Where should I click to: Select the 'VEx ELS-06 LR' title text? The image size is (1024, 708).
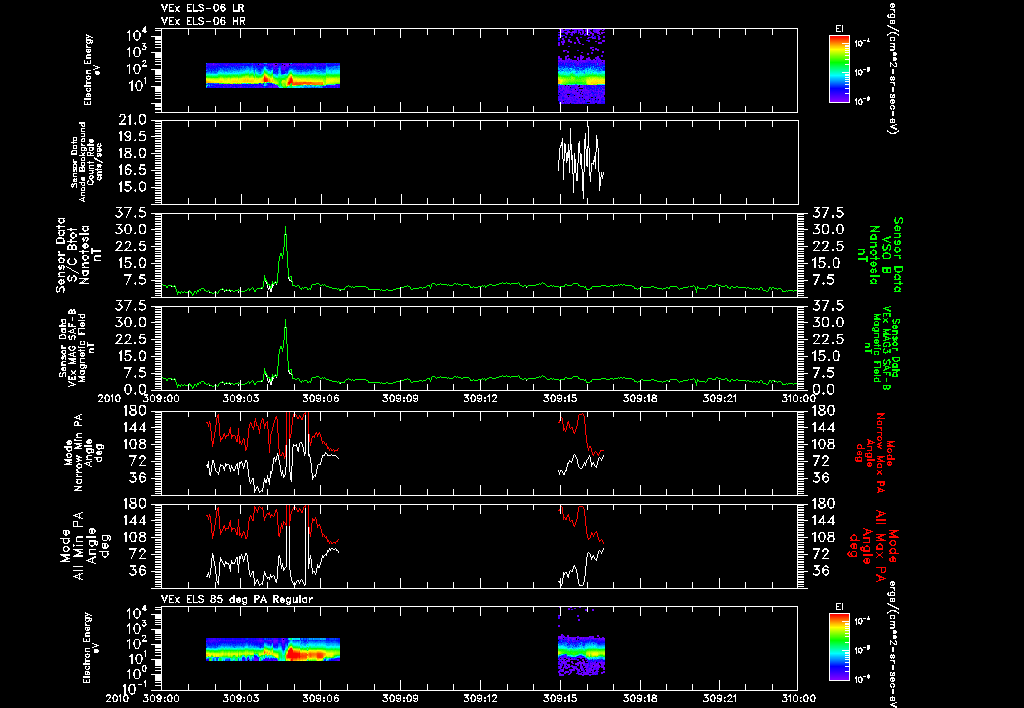(x=202, y=8)
